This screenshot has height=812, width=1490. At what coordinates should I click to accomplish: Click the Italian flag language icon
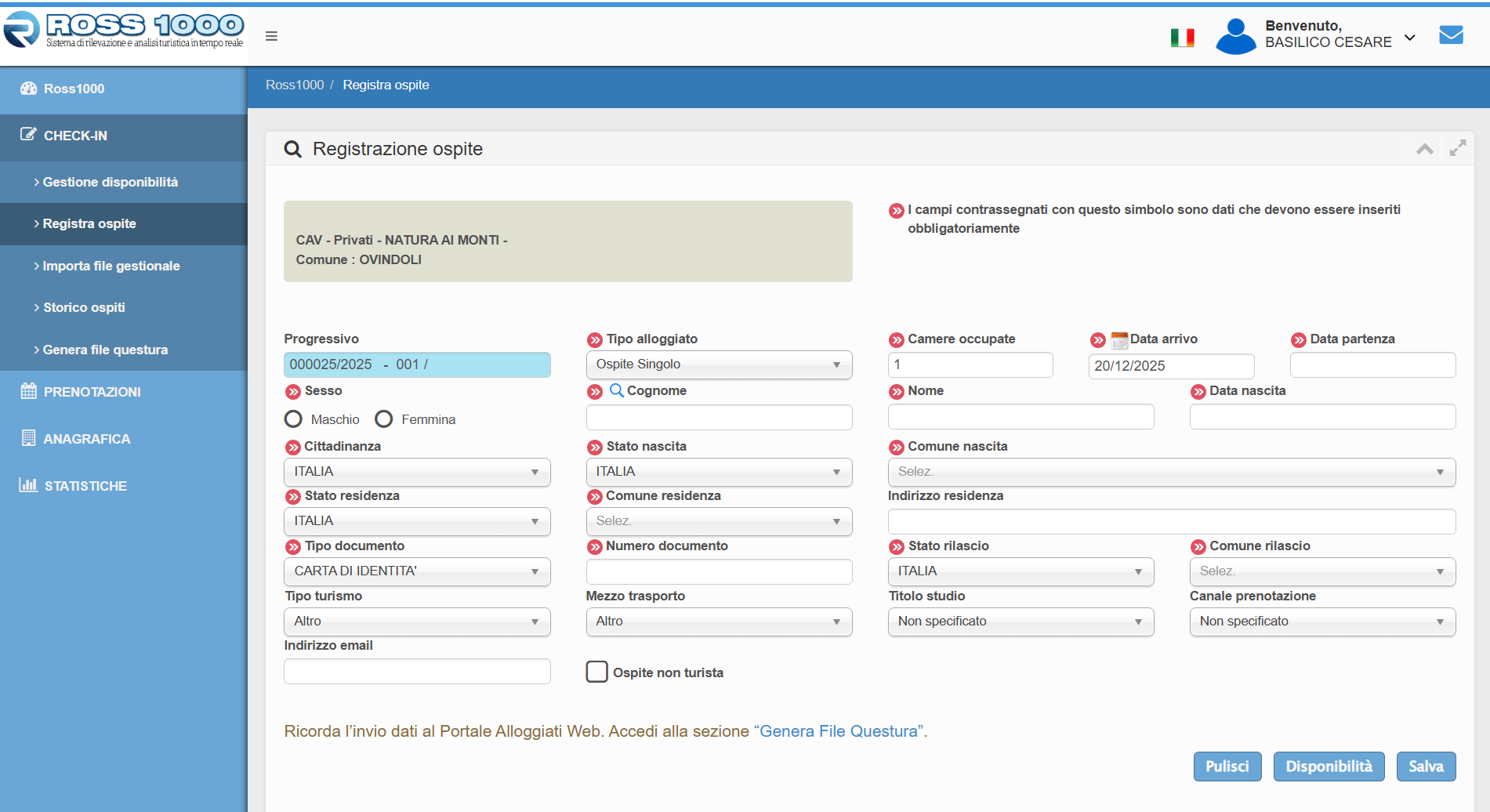(1182, 37)
